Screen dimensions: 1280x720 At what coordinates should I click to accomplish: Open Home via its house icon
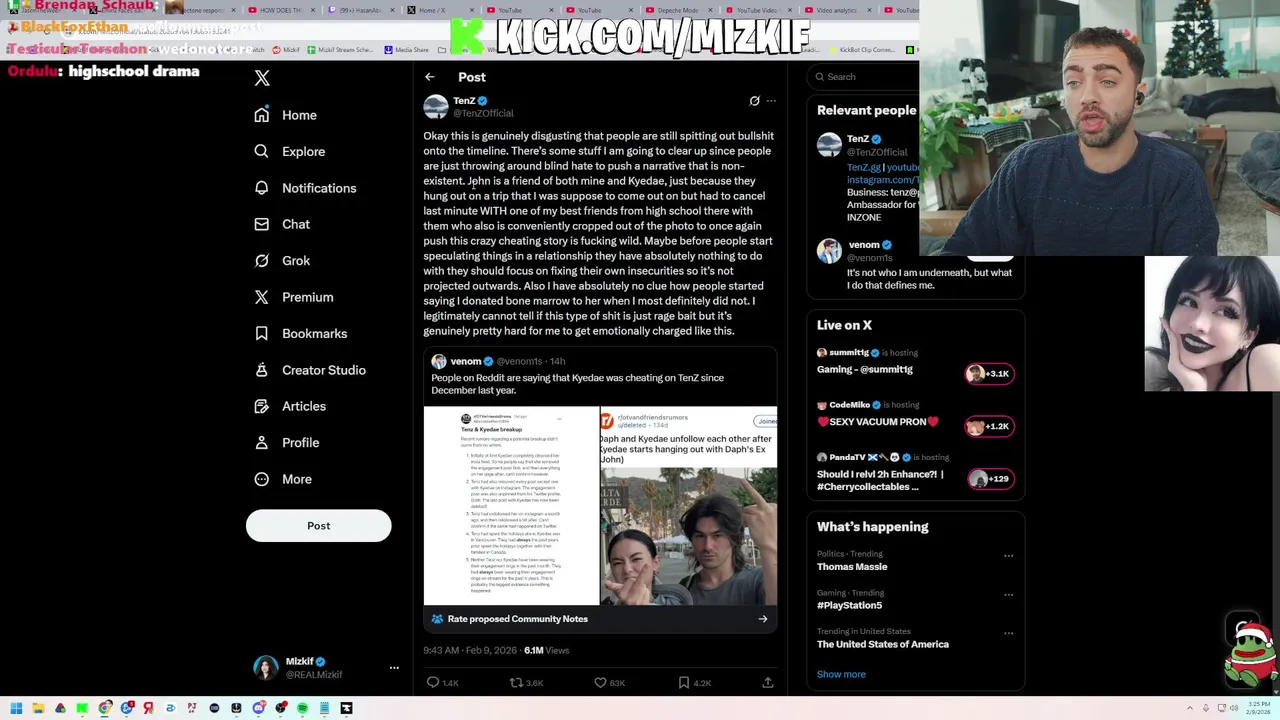[261, 115]
